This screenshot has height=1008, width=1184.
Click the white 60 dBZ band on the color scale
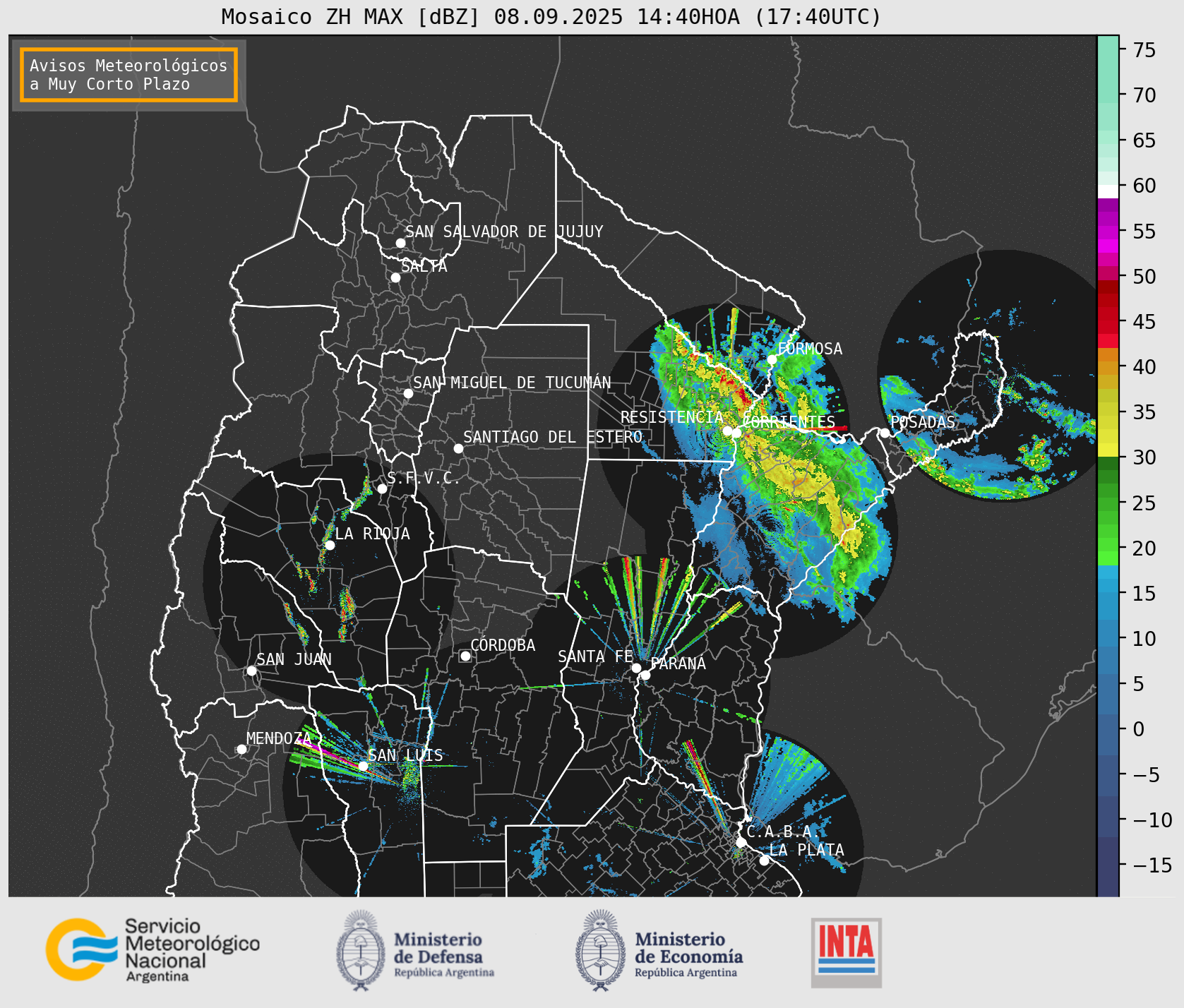click(x=1108, y=191)
